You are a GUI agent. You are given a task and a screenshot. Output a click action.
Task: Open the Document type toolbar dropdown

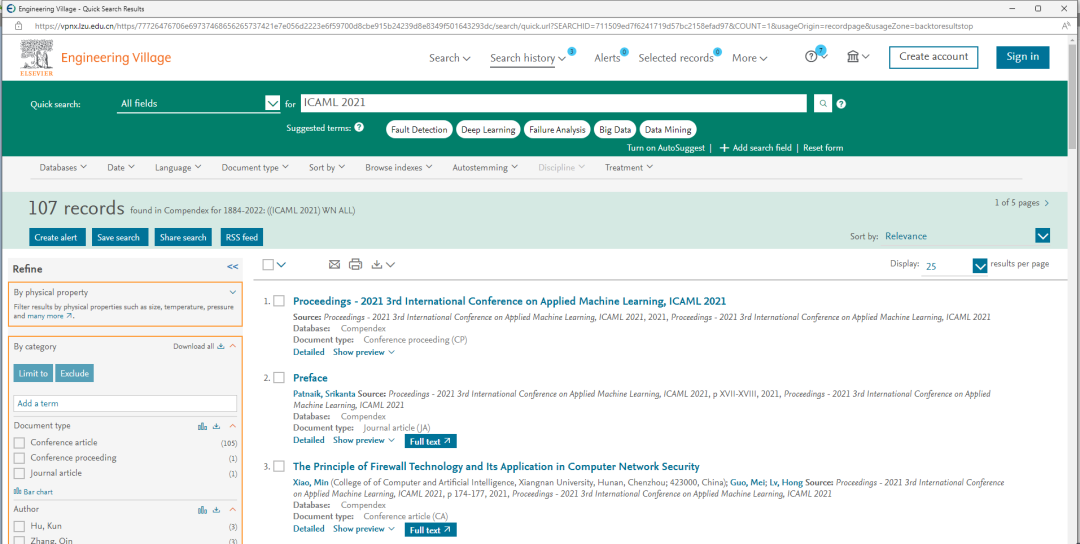[x=255, y=167]
